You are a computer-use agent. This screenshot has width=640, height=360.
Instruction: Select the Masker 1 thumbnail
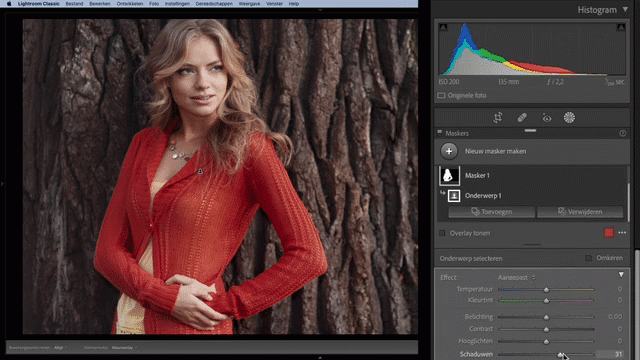[x=449, y=175]
